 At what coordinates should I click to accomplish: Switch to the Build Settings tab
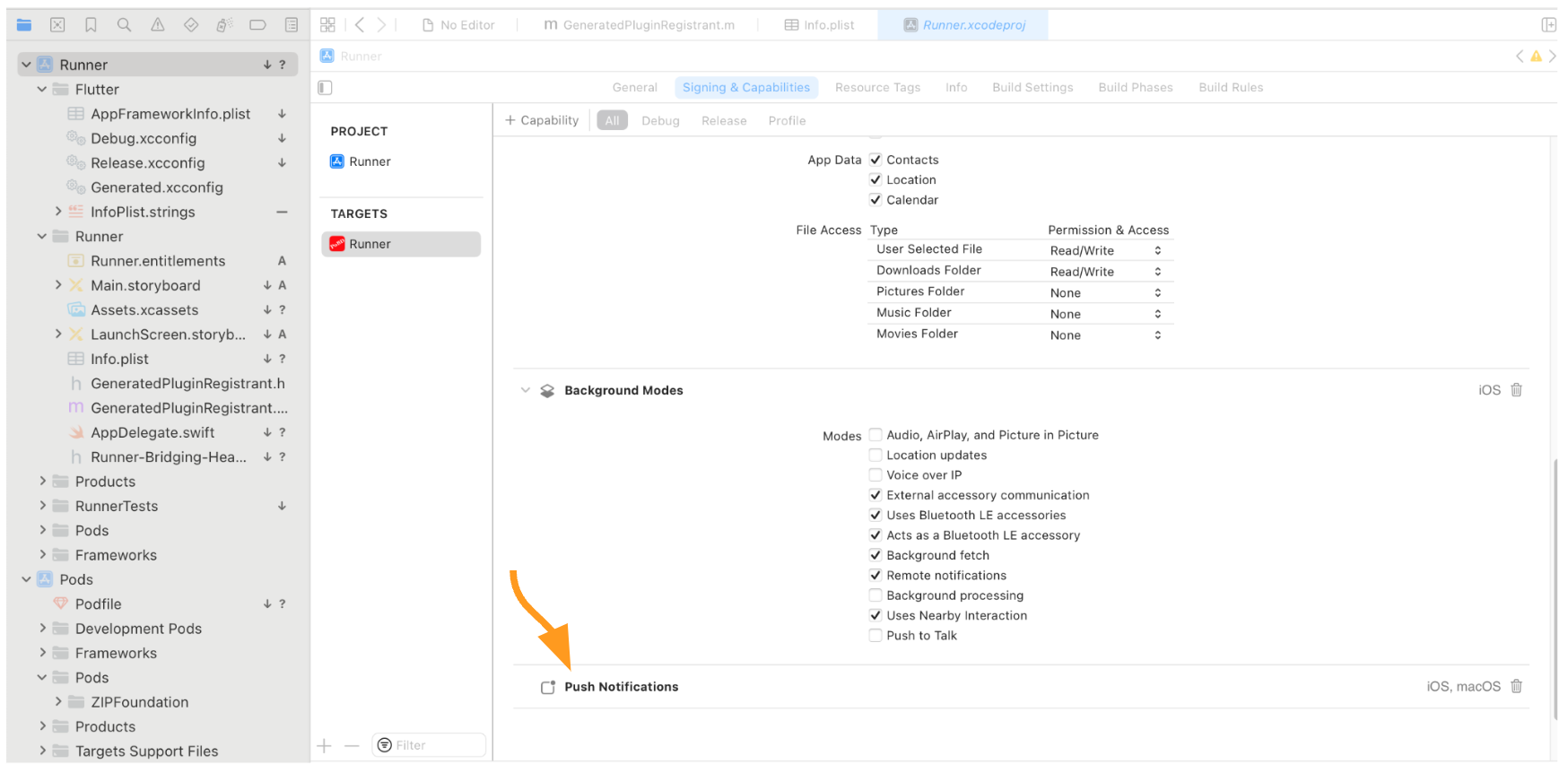pyautogui.click(x=1032, y=87)
